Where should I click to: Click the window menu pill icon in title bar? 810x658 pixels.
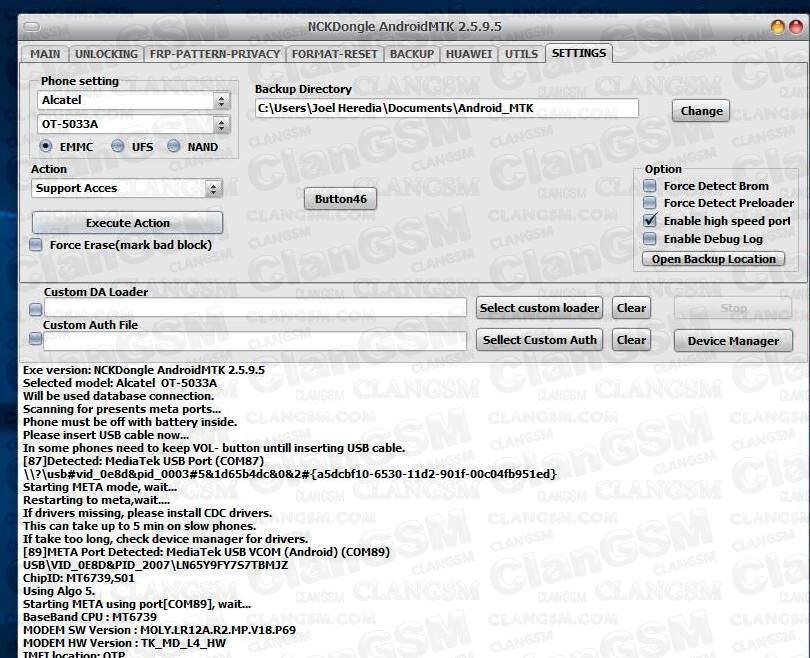[32, 26]
